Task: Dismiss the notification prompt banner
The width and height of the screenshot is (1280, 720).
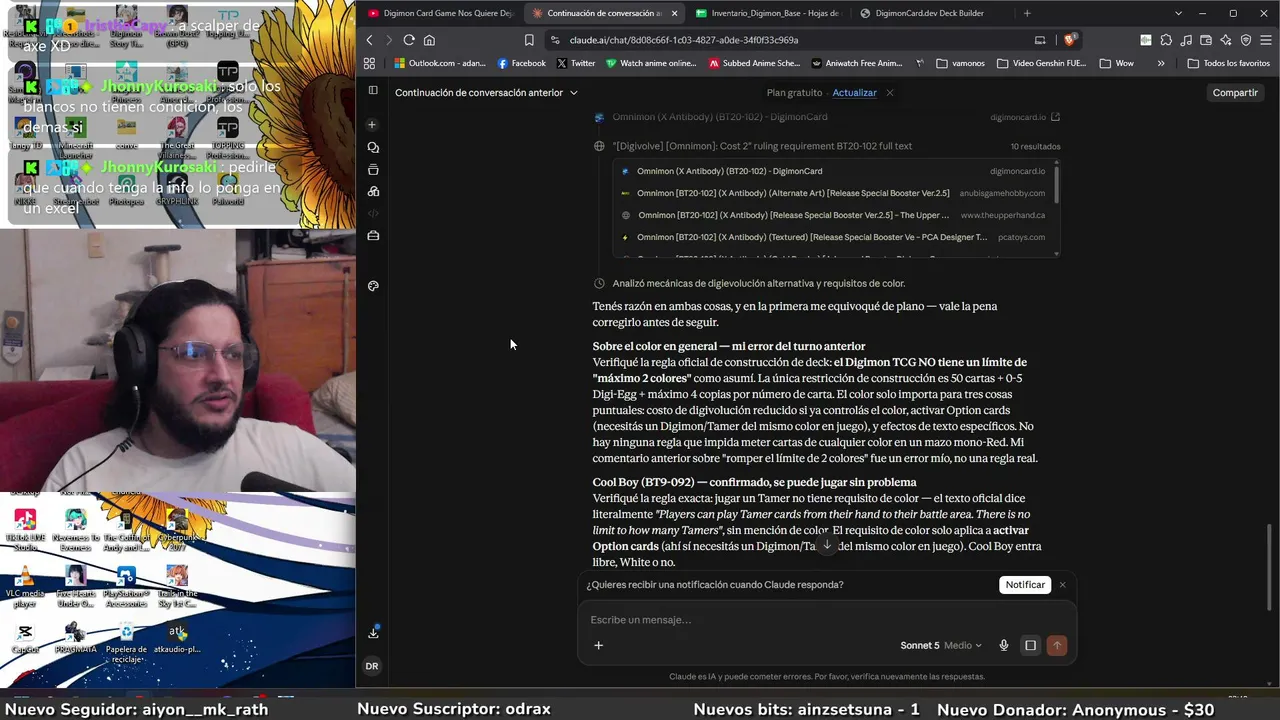Action: click(x=1063, y=585)
